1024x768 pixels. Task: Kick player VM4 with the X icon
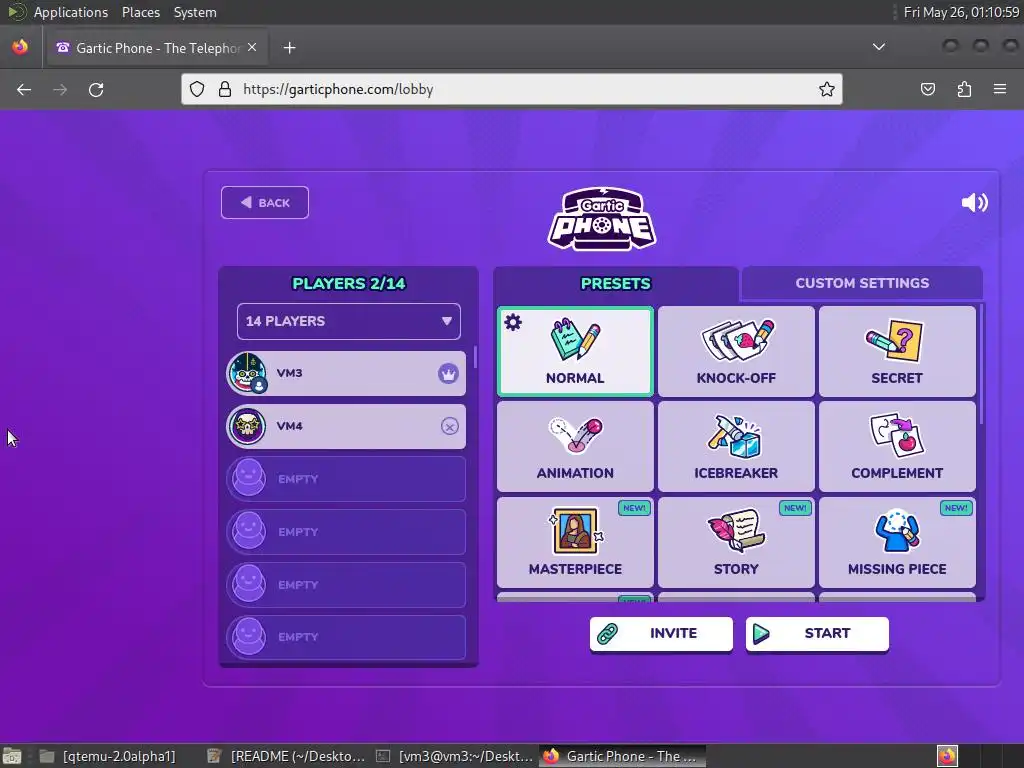pos(449,426)
